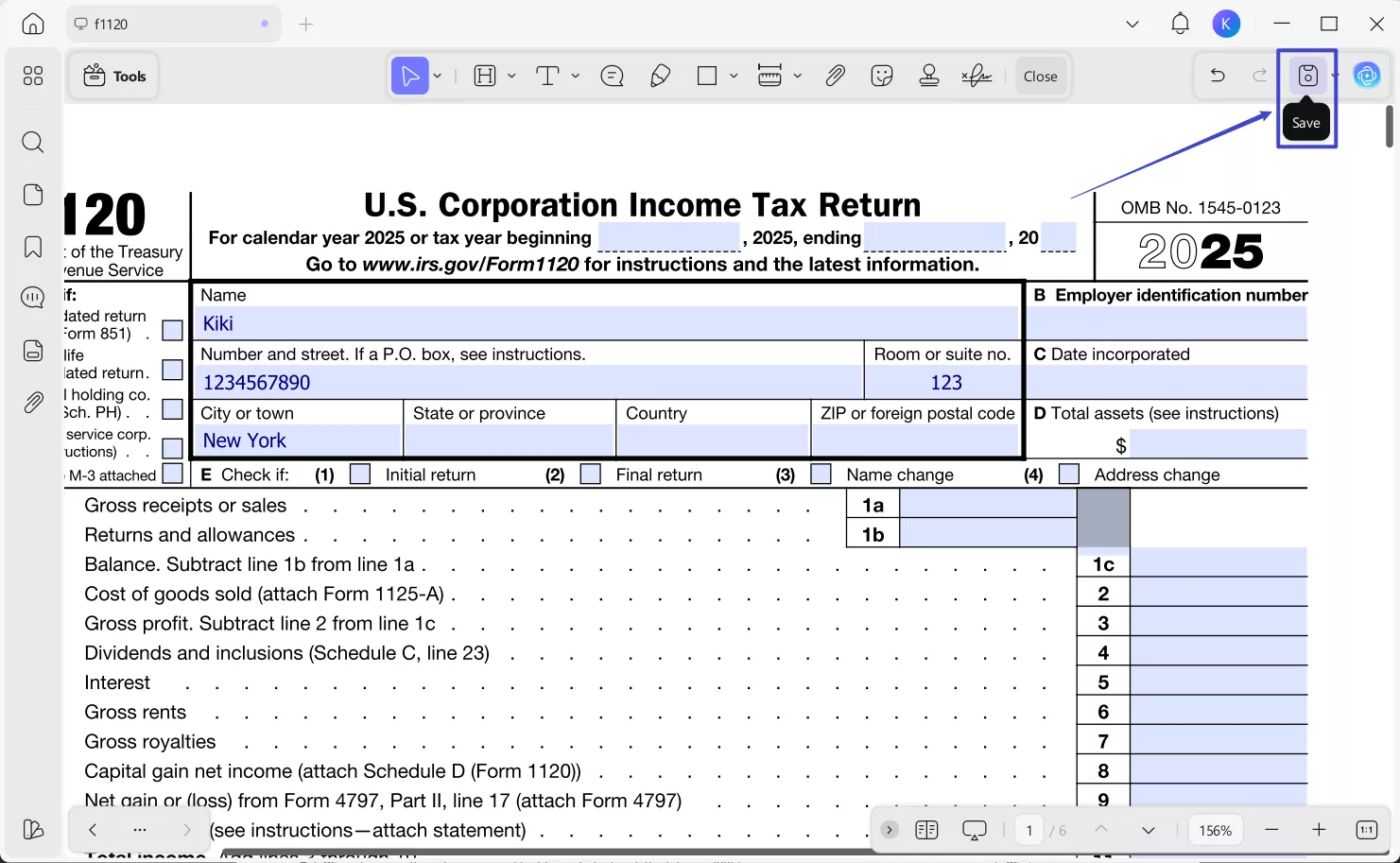Image resolution: width=1400 pixels, height=863 pixels.
Task: Click the sticker tool icon
Action: pyautogui.click(x=882, y=76)
